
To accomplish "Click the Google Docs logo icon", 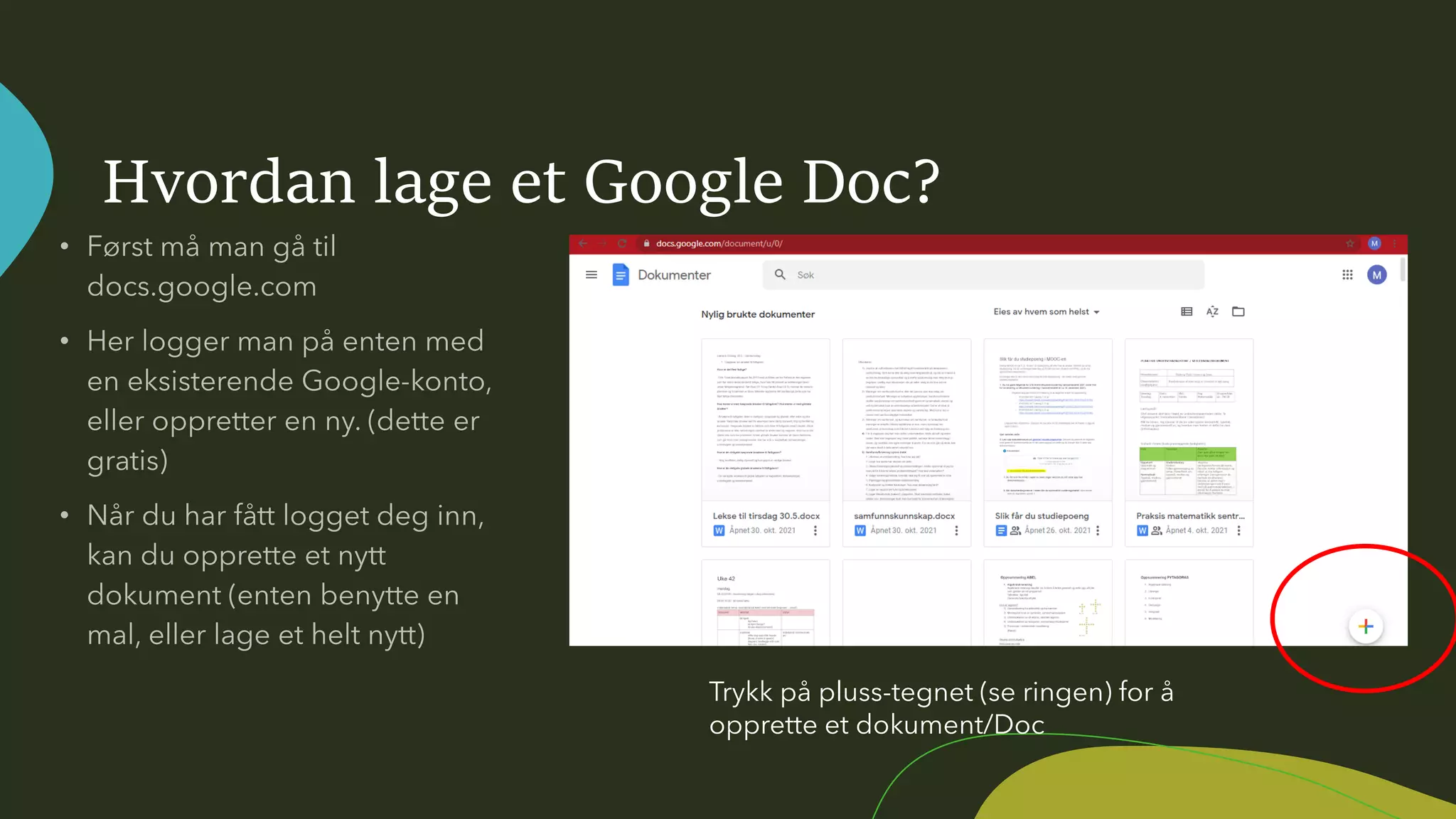I will [621, 274].
